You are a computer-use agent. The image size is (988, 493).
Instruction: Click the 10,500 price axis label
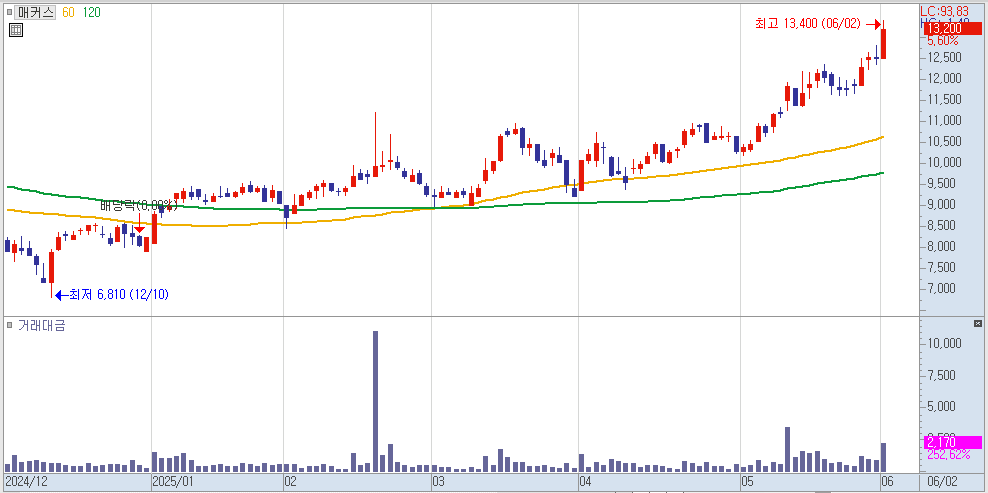[944, 141]
